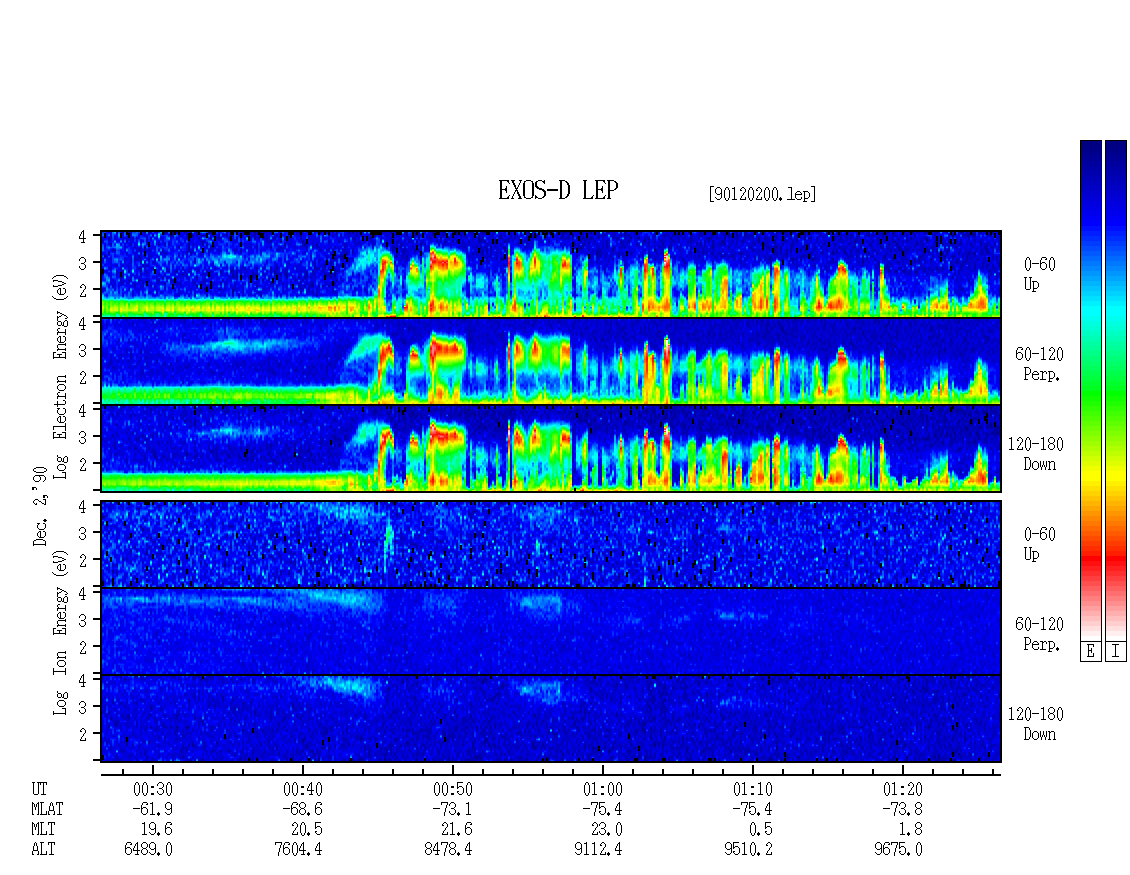
Task: Click the MLT value 21.6
Action: 456,830
